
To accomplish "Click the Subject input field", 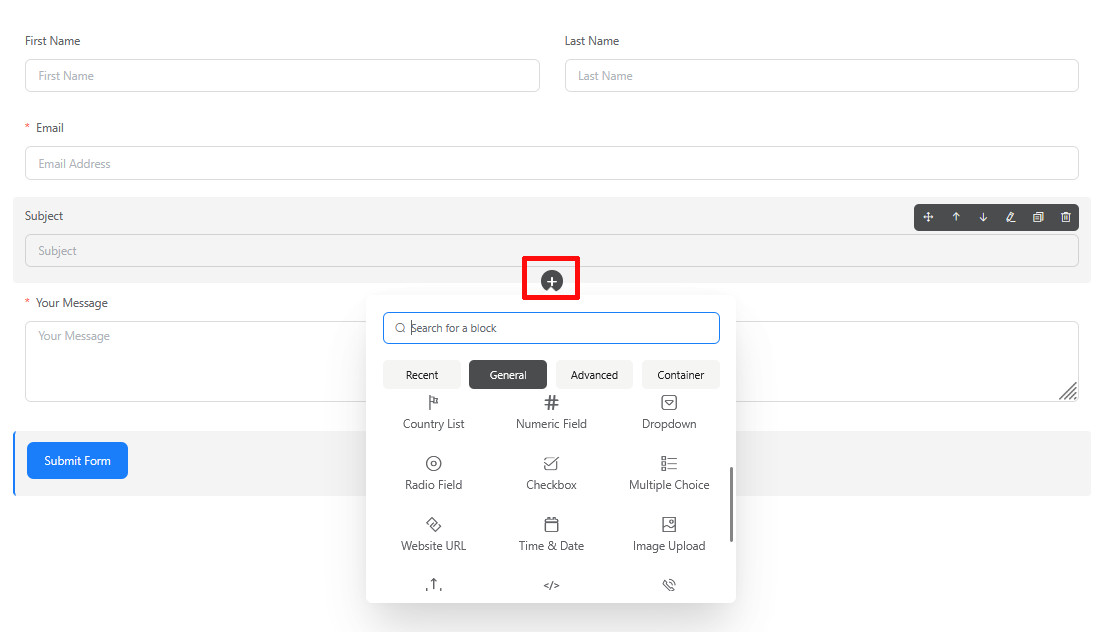I will (x=552, y=251).
